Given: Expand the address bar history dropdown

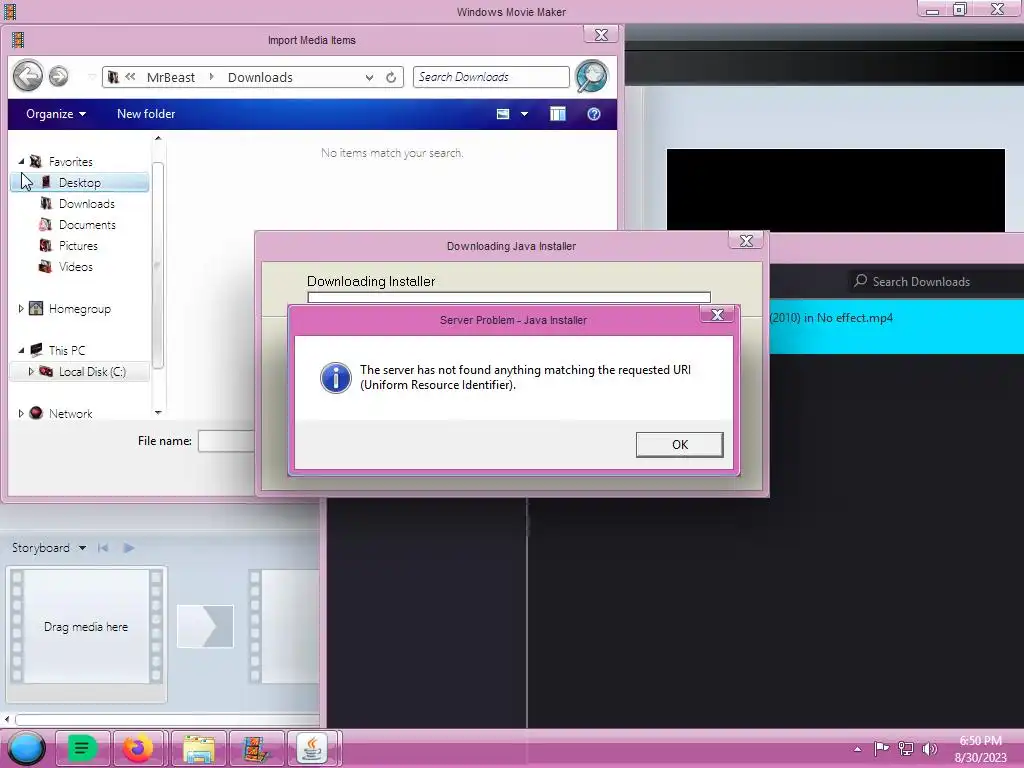Looking at the screenshot, I should tap(370, 77).
